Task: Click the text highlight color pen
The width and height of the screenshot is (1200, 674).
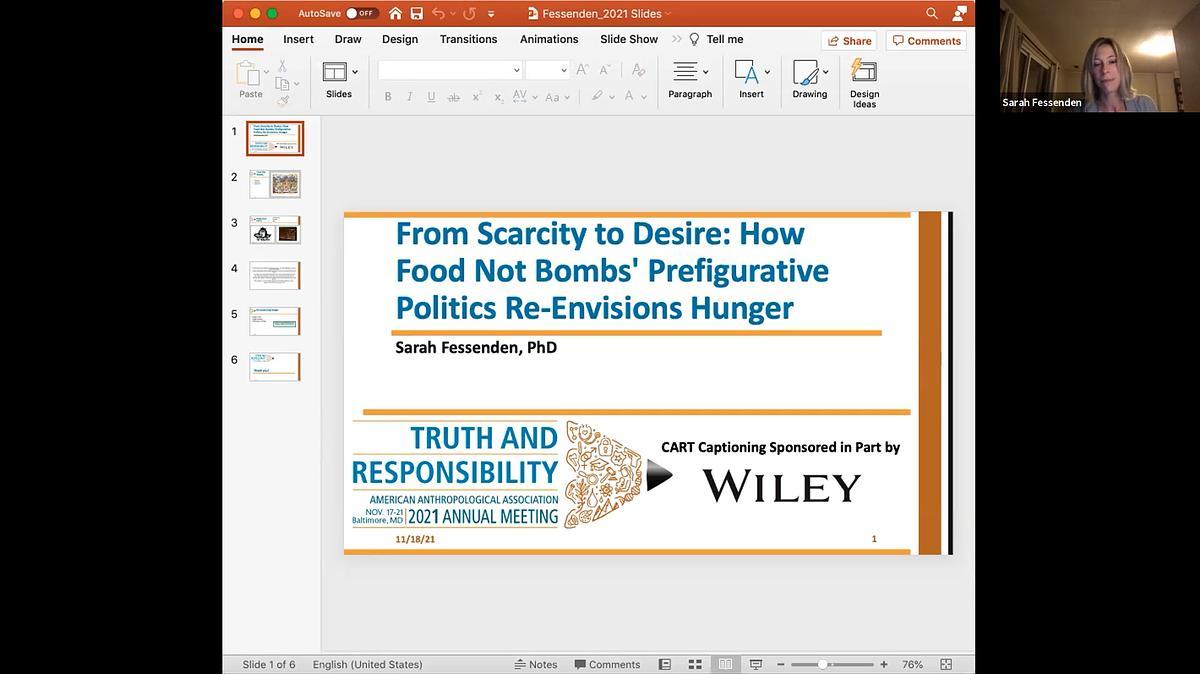Action: point(597,96)
